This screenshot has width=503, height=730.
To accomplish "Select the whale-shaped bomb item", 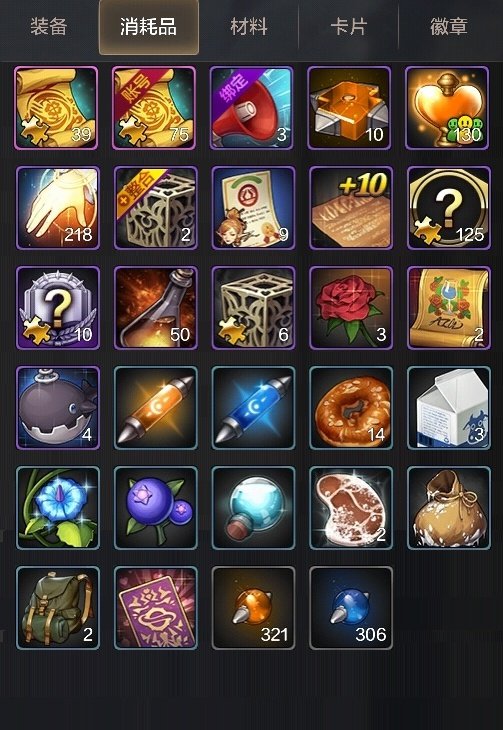I will click(58, 408).
